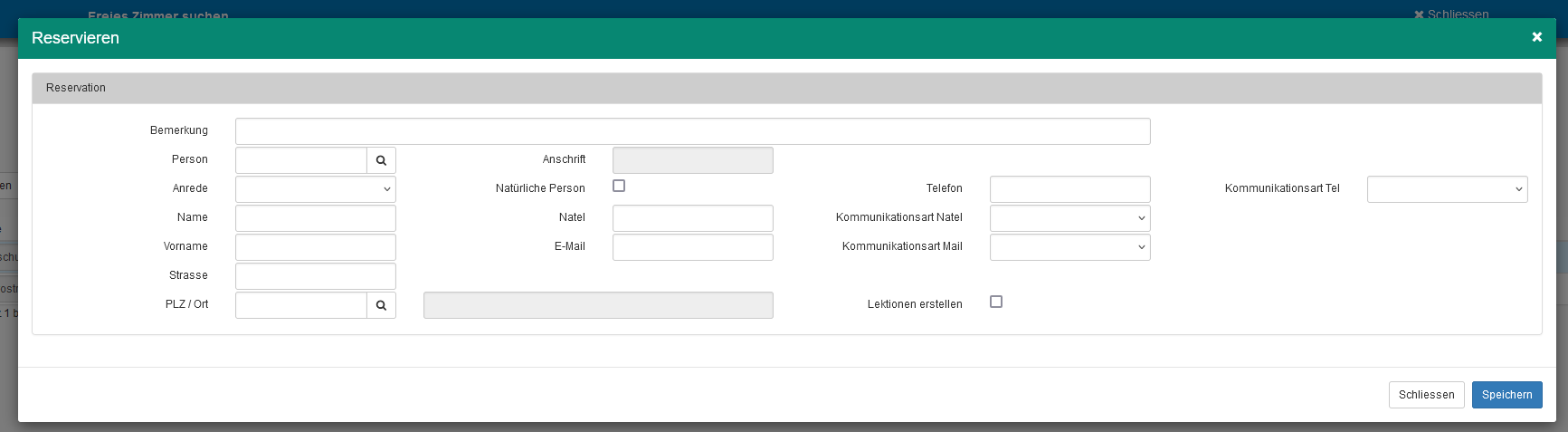Click into the Bemerkung text field

[692, 131]
